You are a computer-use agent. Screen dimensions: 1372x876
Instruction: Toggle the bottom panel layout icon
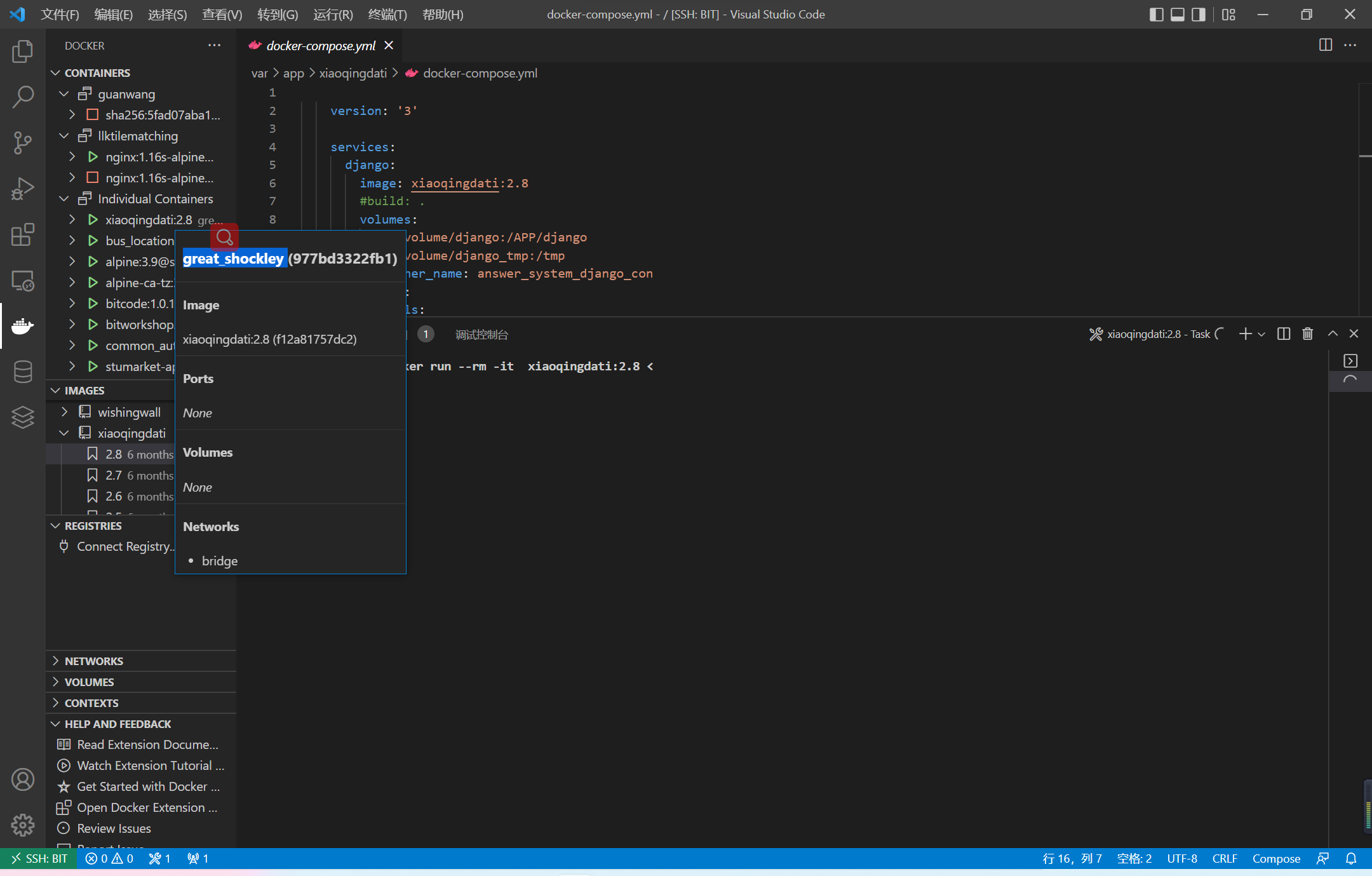[1178, 14]
